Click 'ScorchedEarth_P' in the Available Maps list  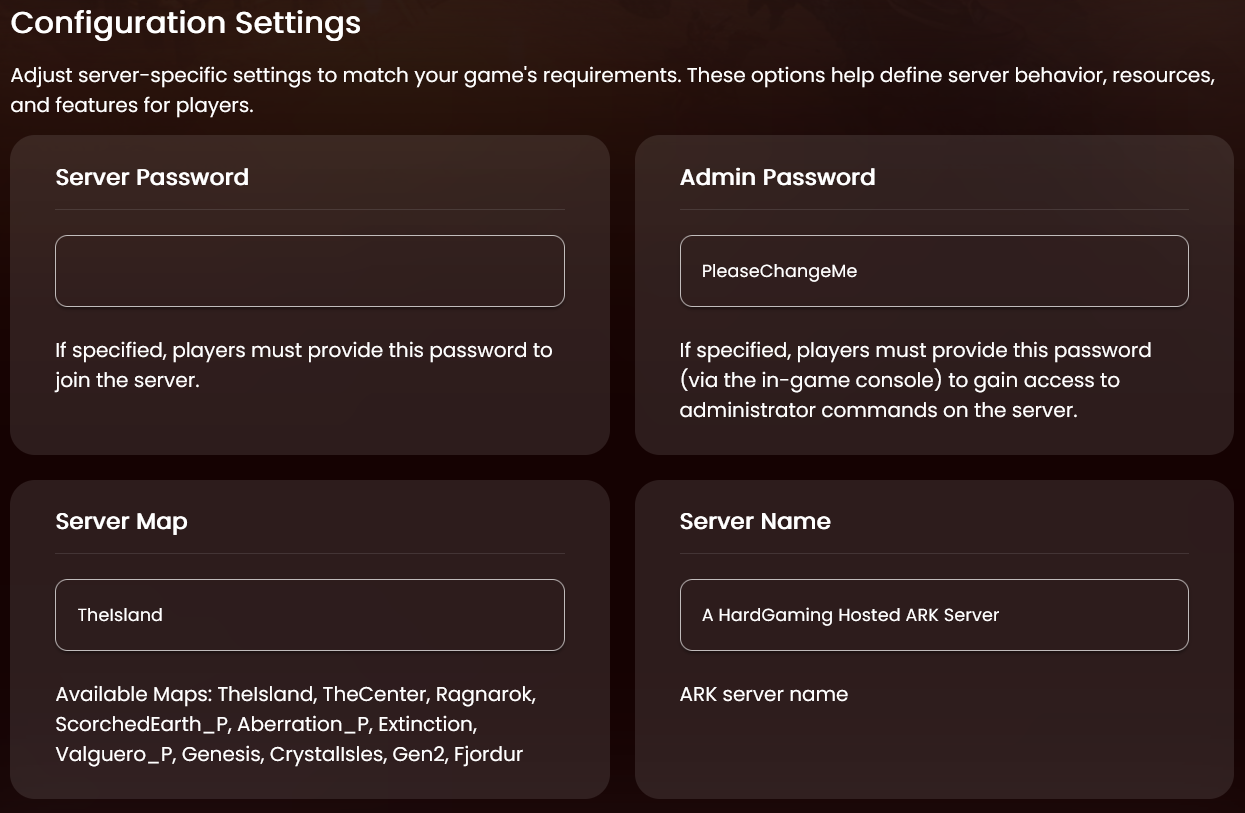click(x=141, y=724)
